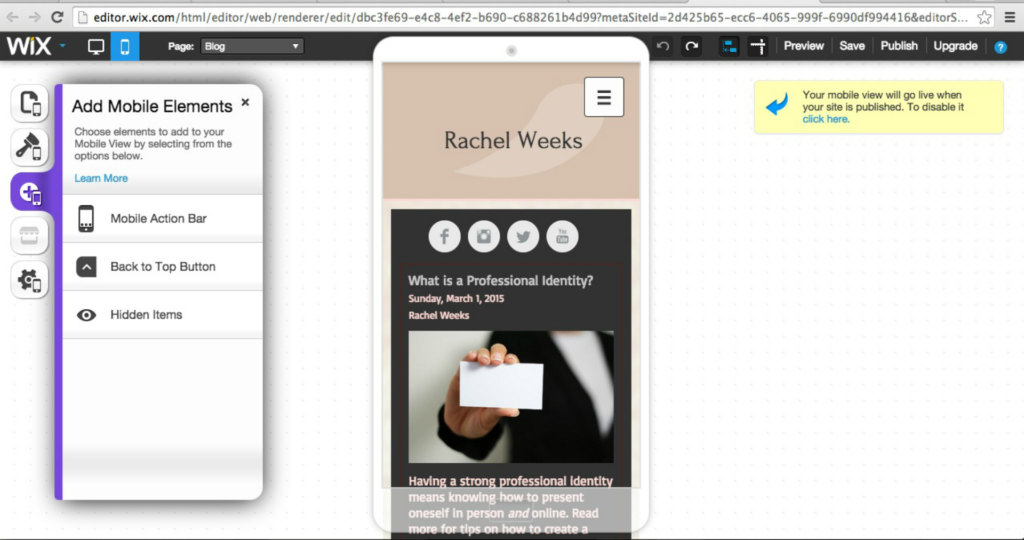The image size is (1024, 540).
Task: Select Back to Top Button element
Action: 162,267
